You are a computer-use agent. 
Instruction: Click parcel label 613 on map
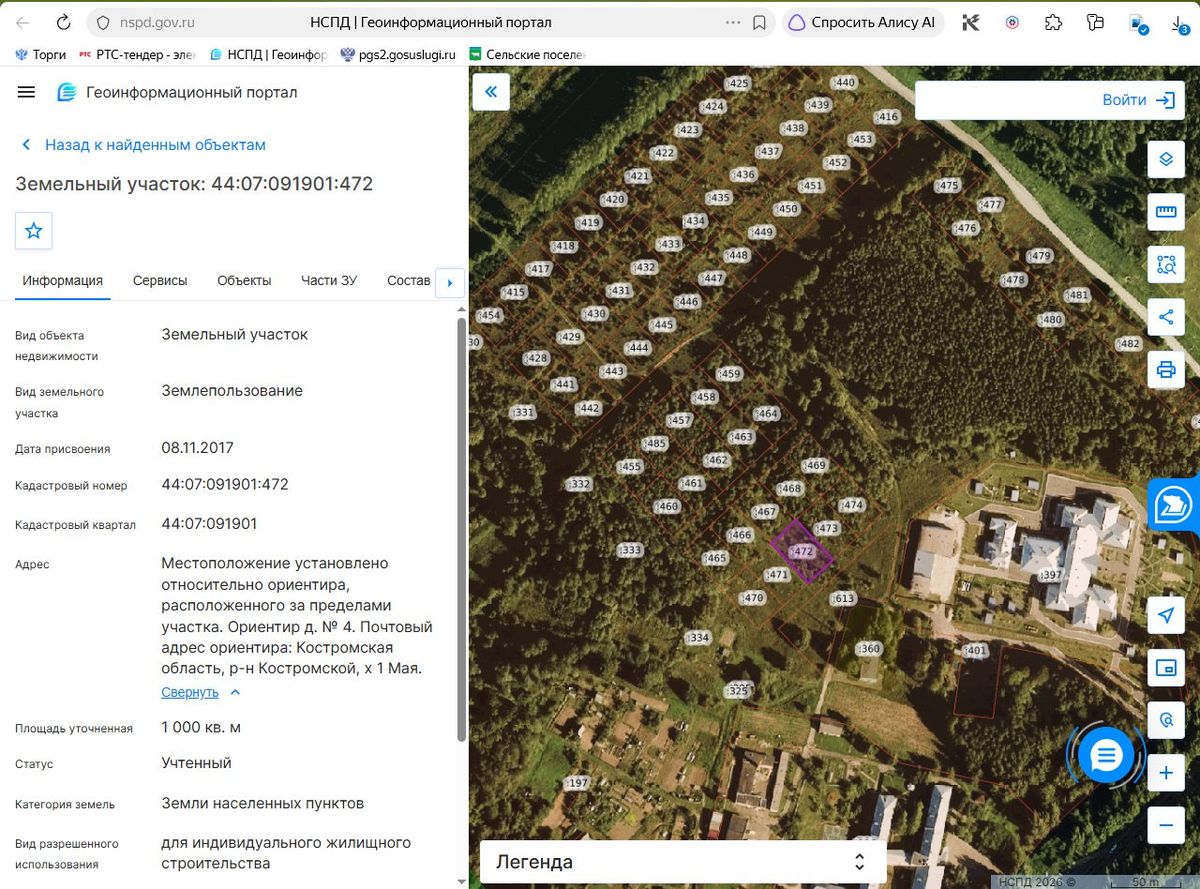pos(843,598)
